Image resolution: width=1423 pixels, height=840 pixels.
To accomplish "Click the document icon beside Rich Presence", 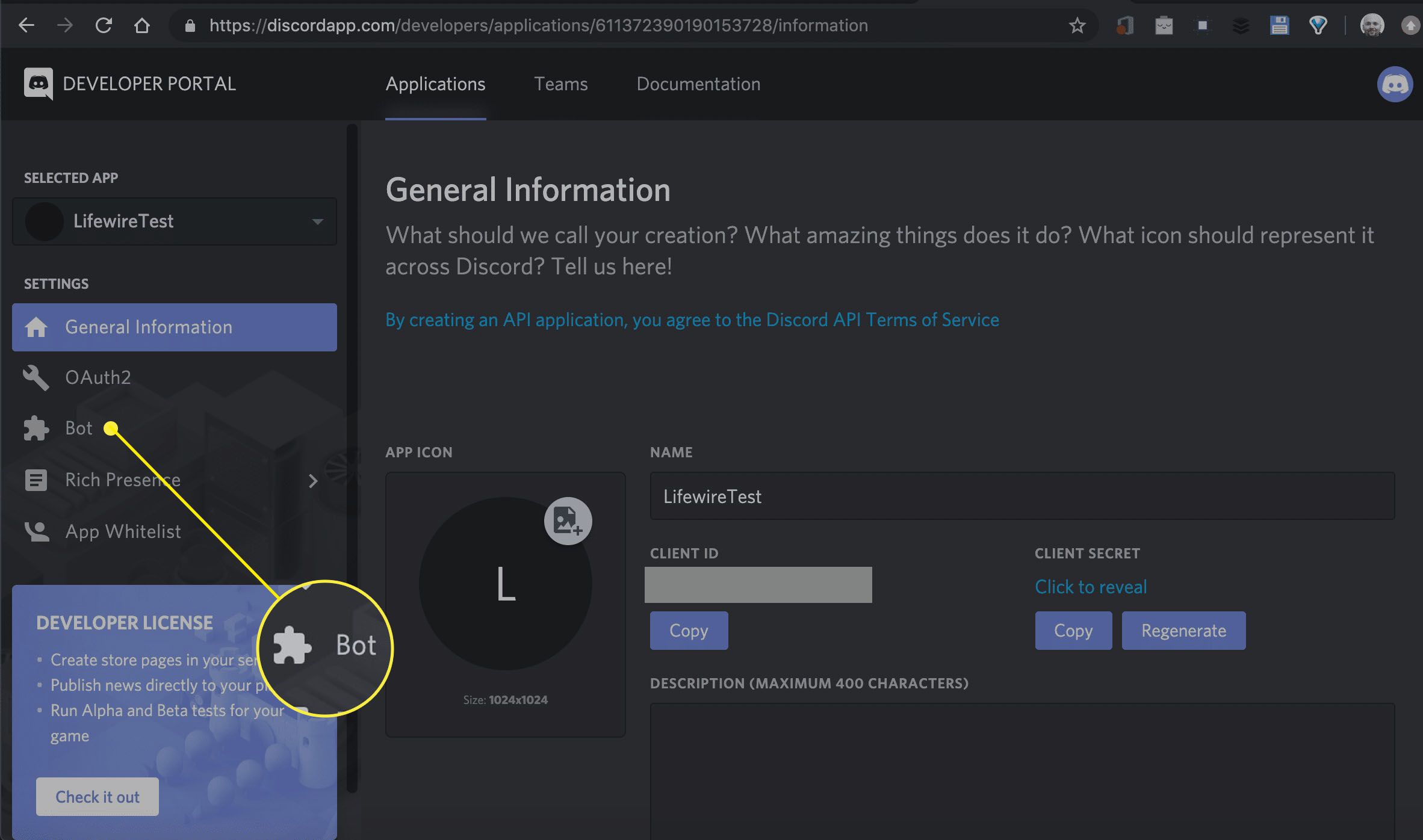I will (x=36, y=480).
